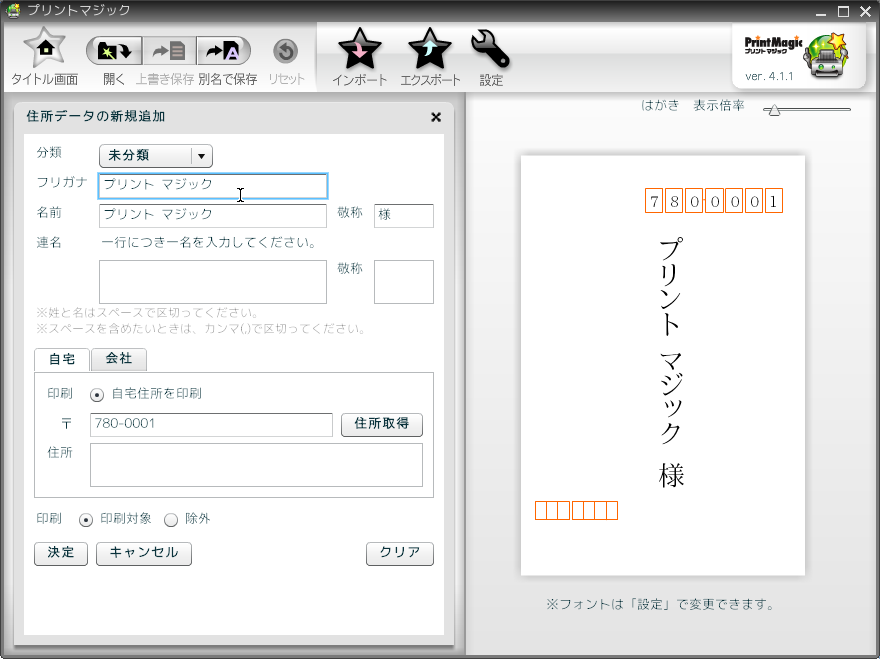The image size is (880, 659).
Task: Close the 住所データの新規追加 panel
Action: (436, 117)
